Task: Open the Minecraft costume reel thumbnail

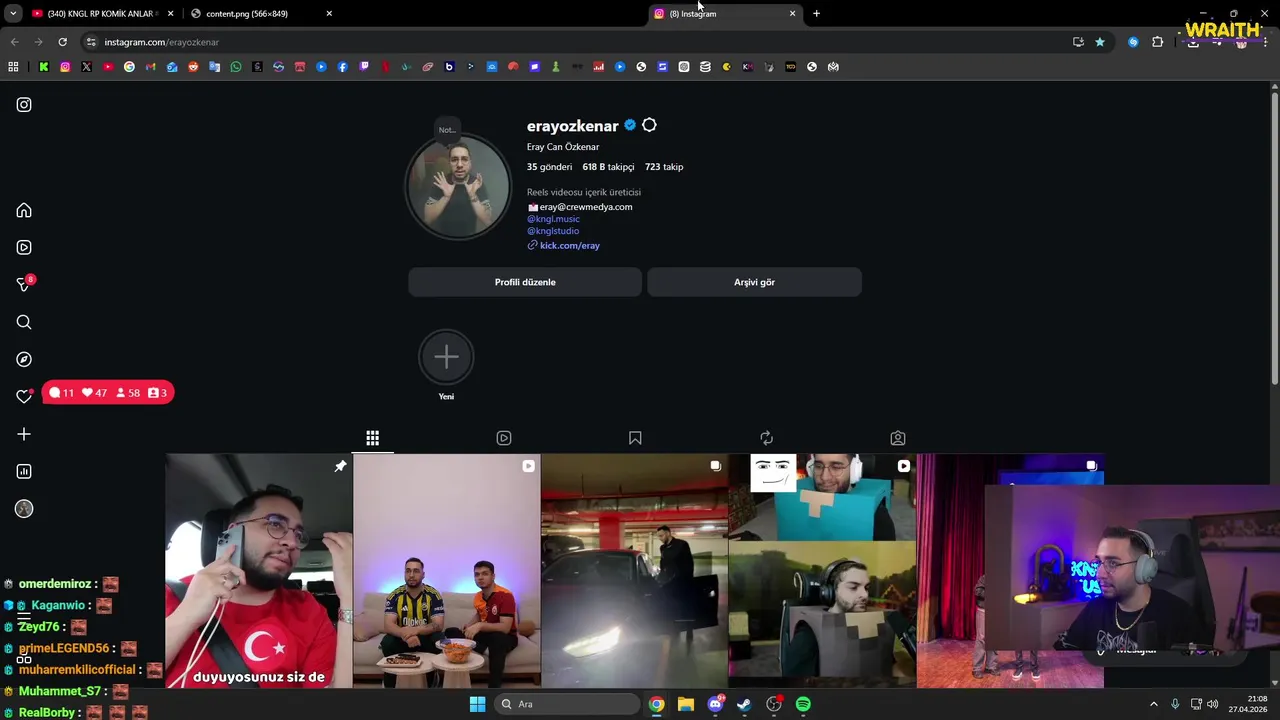Action: coord(823,571)
